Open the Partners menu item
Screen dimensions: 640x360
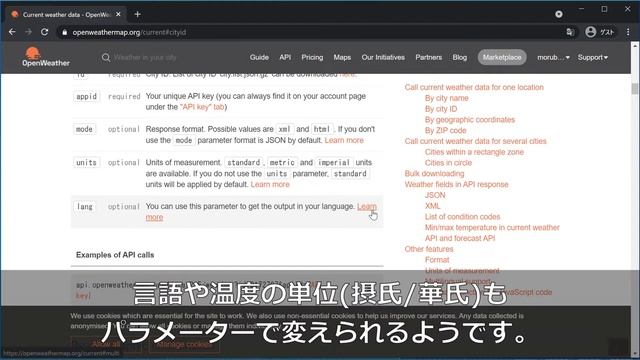click(429, 58)
